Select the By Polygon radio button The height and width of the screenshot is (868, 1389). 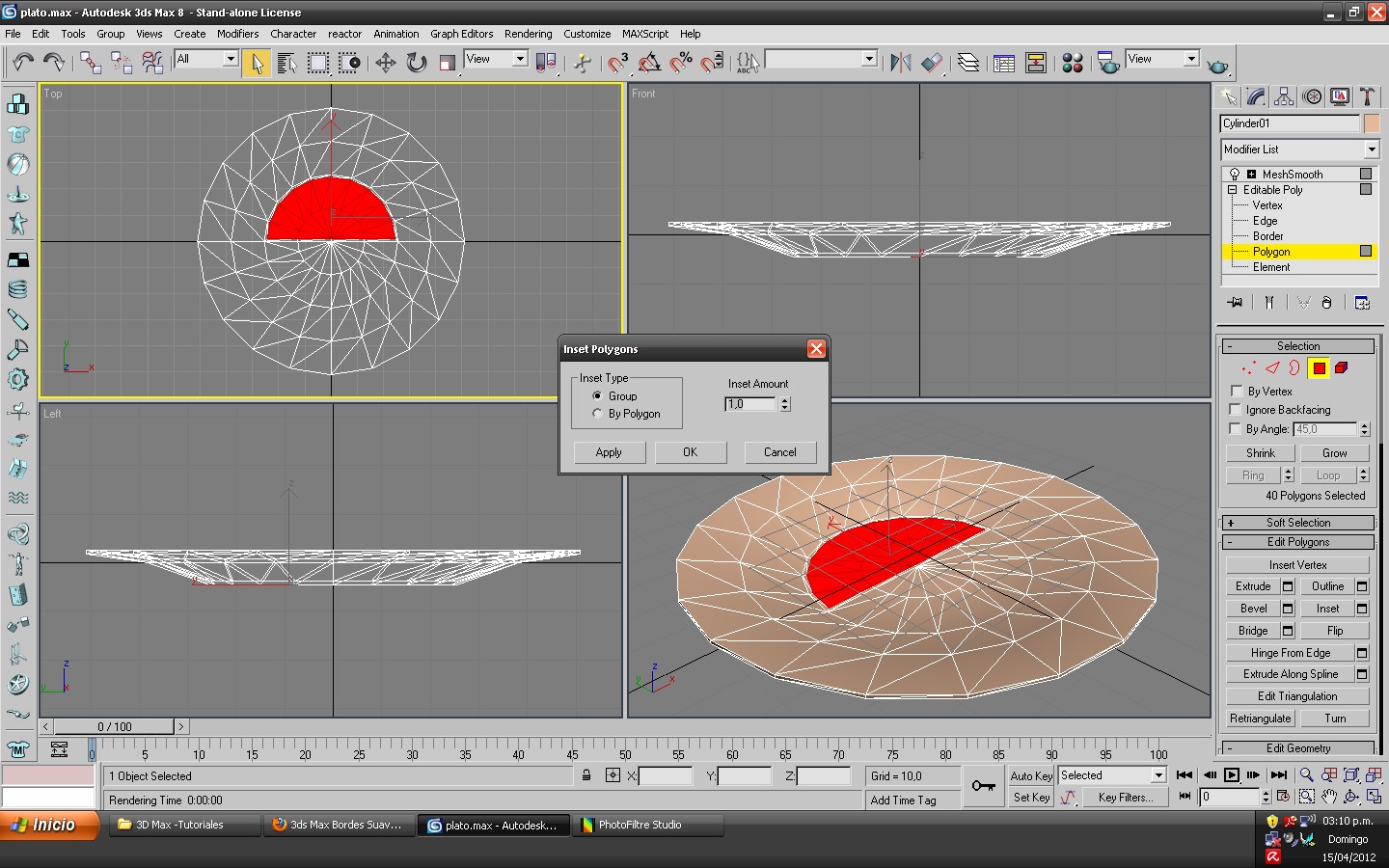point(597,414)
